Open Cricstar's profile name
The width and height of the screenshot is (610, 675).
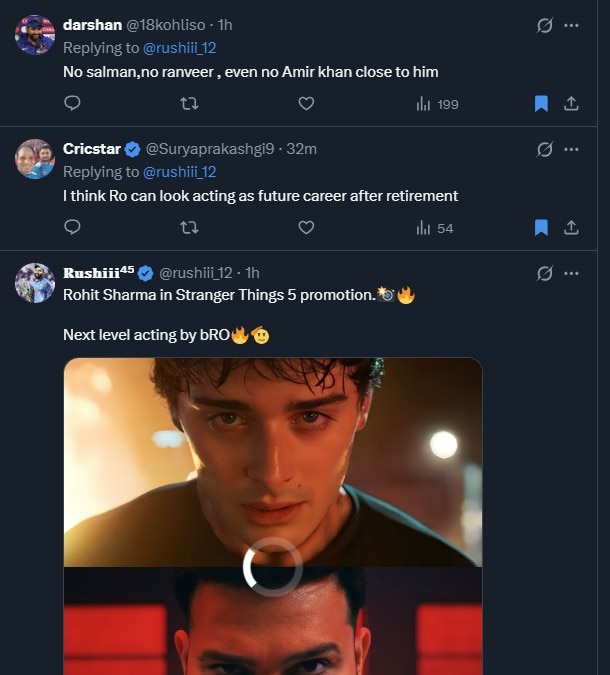[x=92, y=149]
